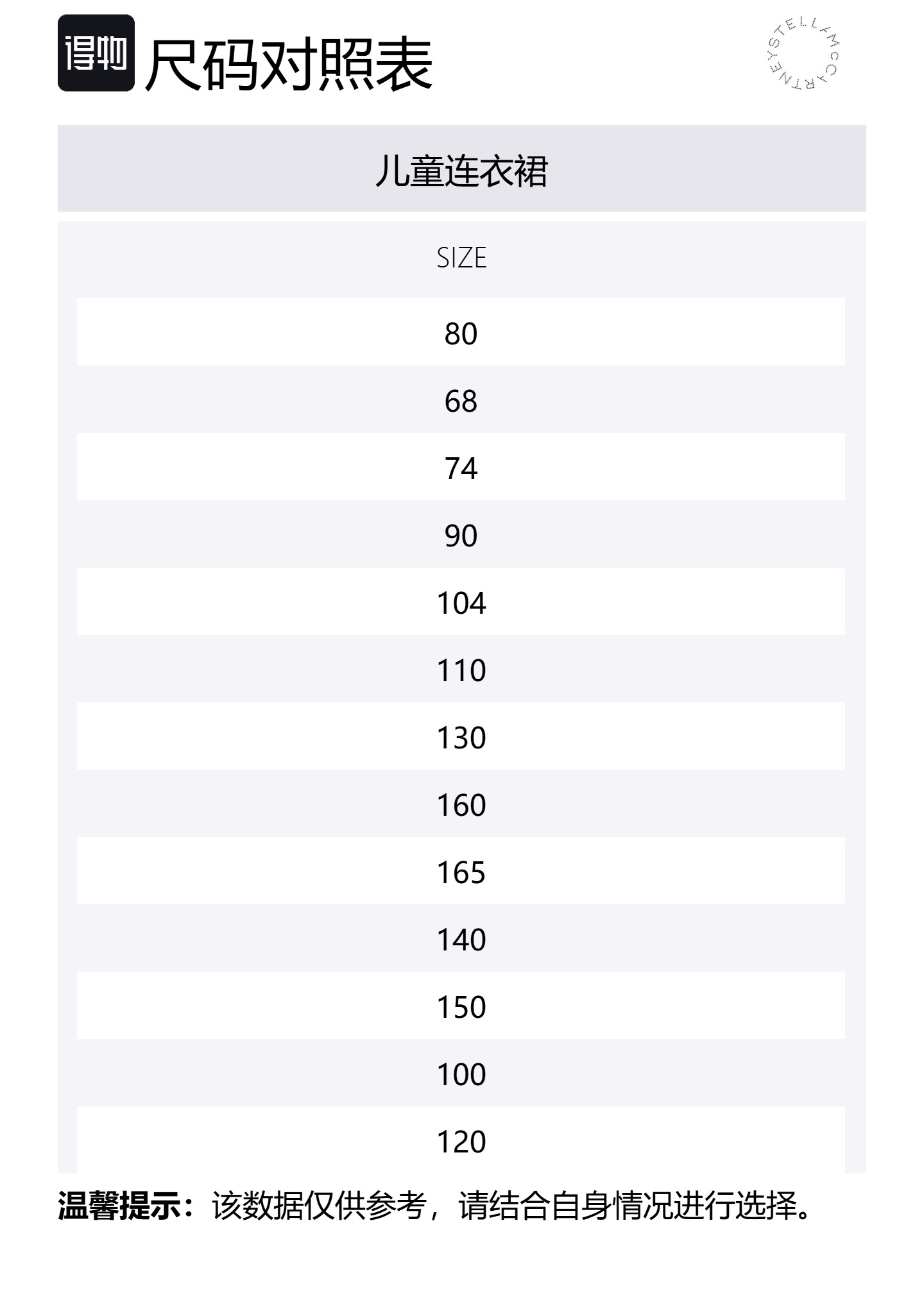This screenshot has width=924, height=1316.
Task: Pick the size 160 row
Action: click(x=461, y=805)
